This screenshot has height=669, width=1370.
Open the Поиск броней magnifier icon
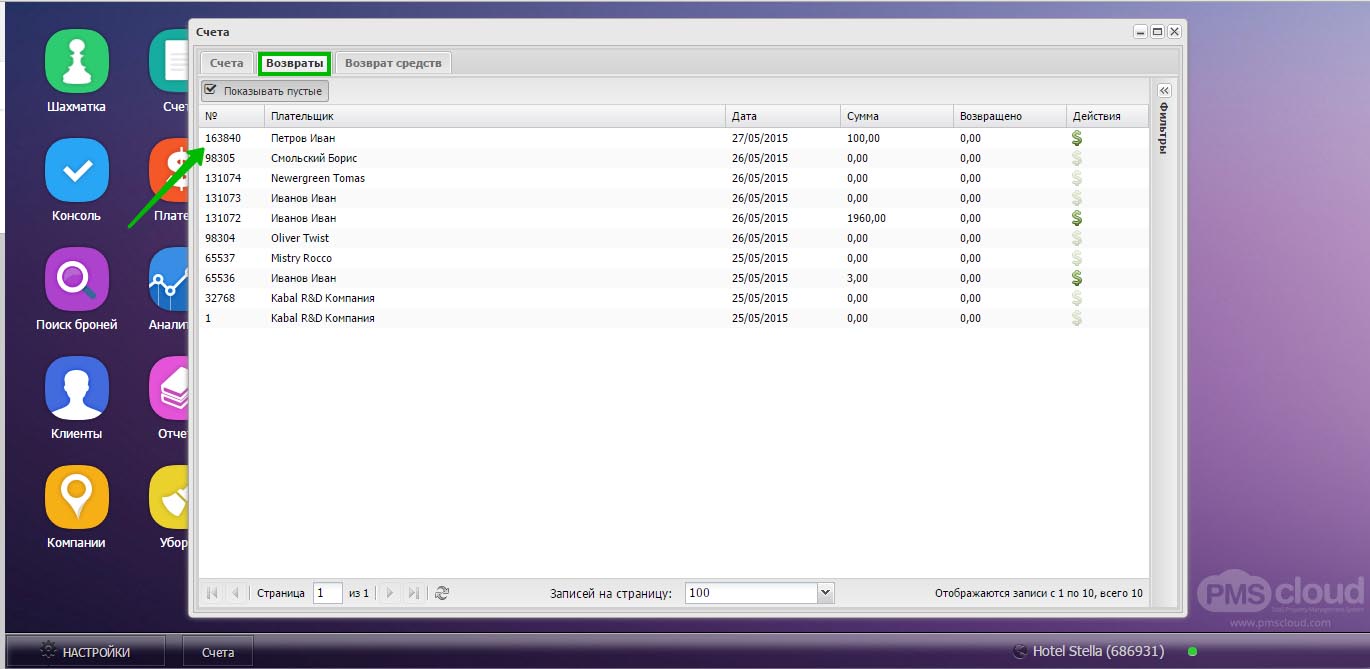coord(76,279)
